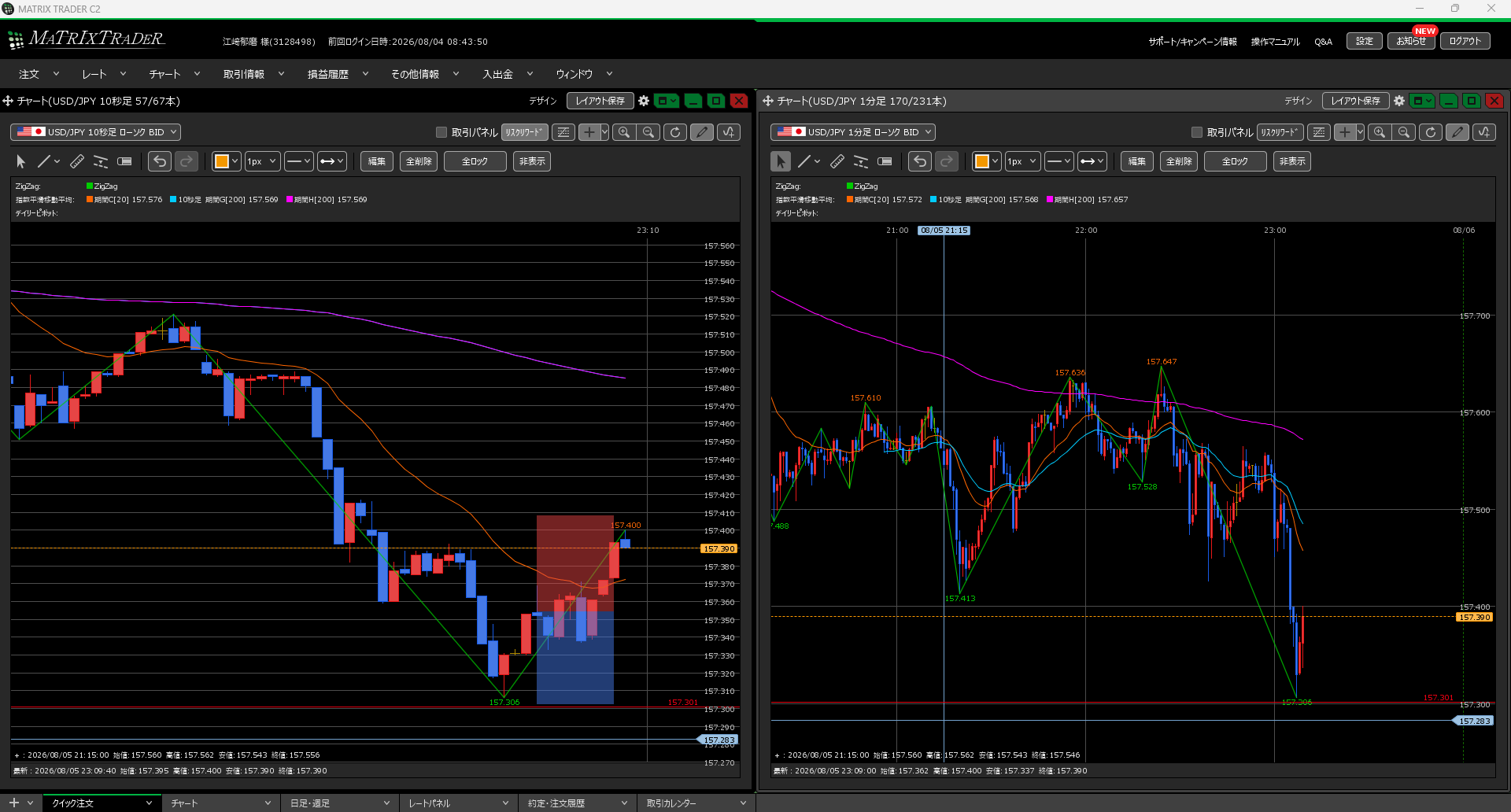This screenshot has width=1511, height=812.
Task: Open indicator add icon in 10秒足 chart
Action: [729, 132]
